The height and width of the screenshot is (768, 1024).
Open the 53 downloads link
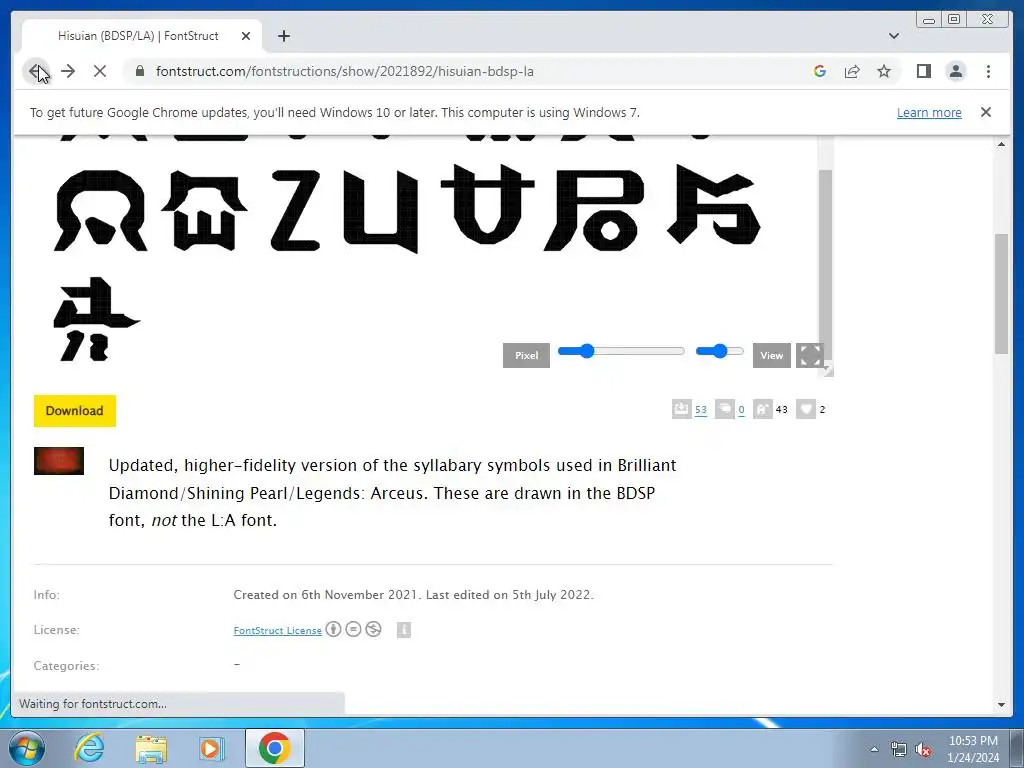pos(701,410)
